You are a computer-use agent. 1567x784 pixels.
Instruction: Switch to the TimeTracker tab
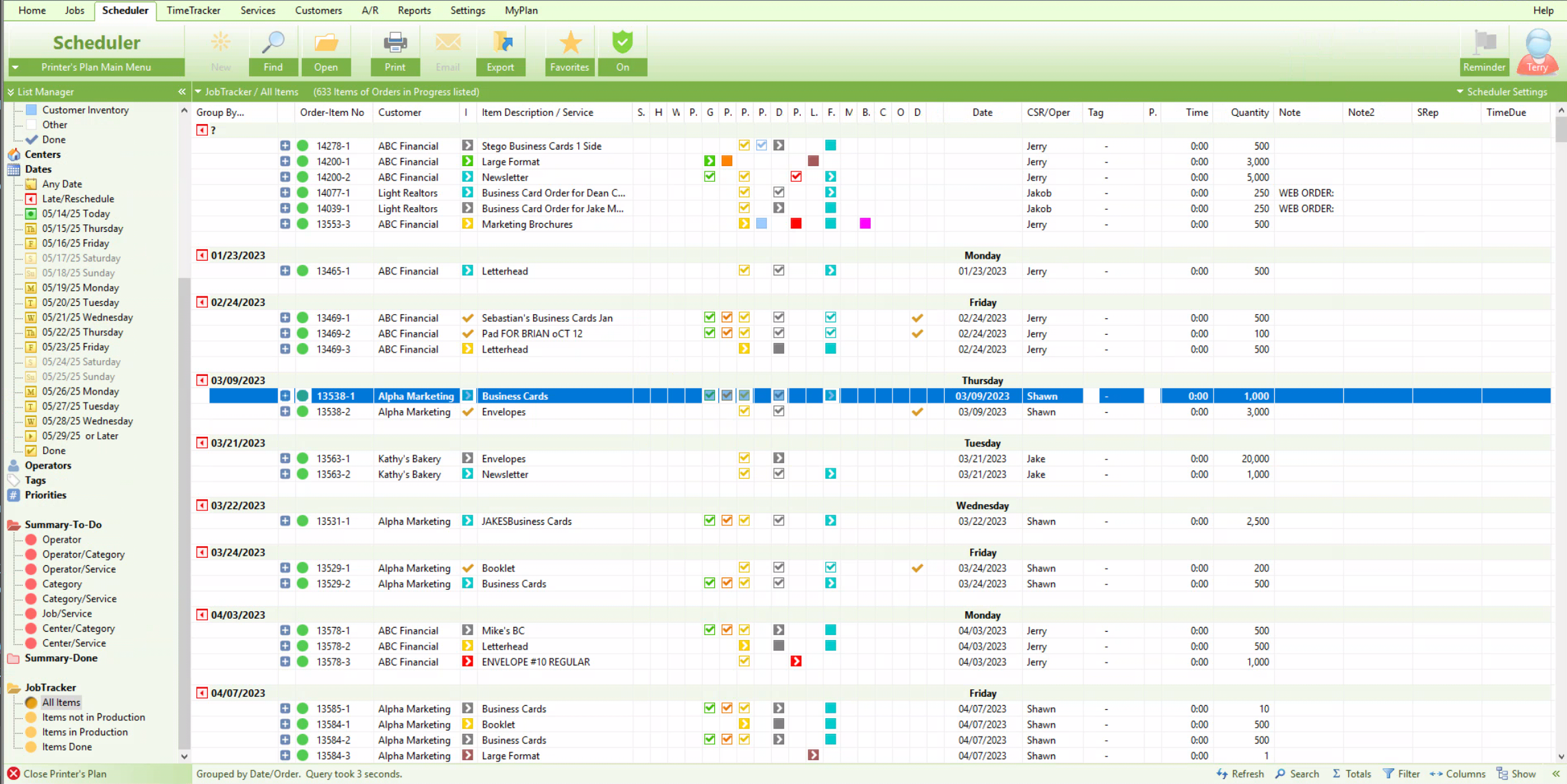click(193, 10)
